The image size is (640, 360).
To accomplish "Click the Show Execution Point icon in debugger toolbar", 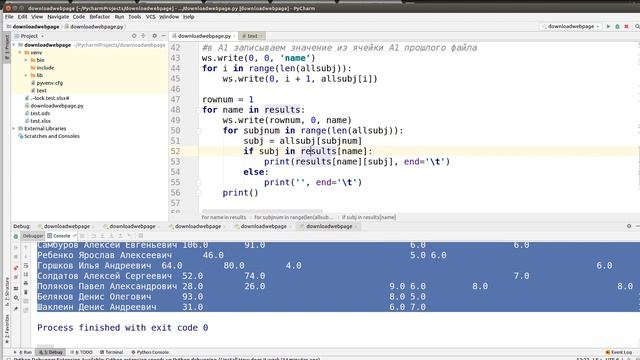I will 82,236.
